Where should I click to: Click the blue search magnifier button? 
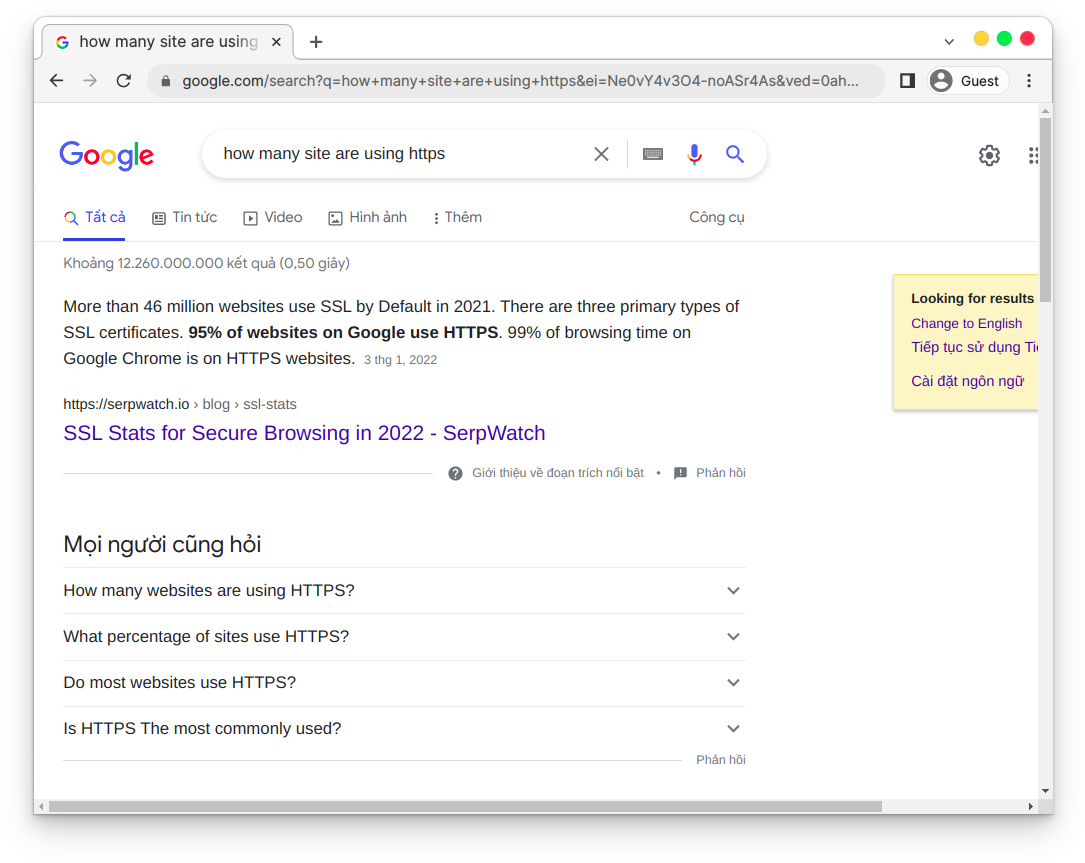[735, 154]
